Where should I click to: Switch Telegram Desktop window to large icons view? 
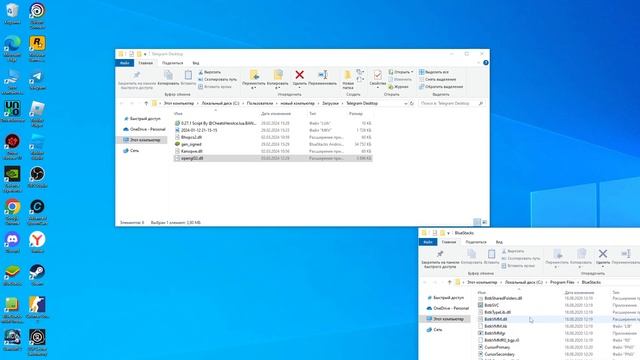(484, 222)
